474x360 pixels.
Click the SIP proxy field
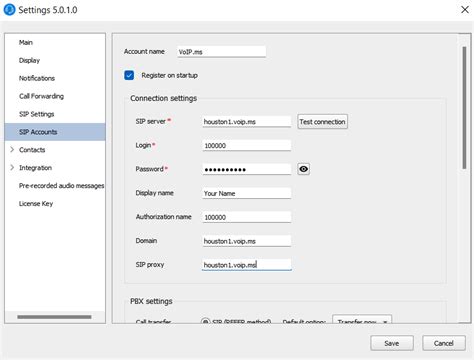pyautogui.click(x=247, y=265)
